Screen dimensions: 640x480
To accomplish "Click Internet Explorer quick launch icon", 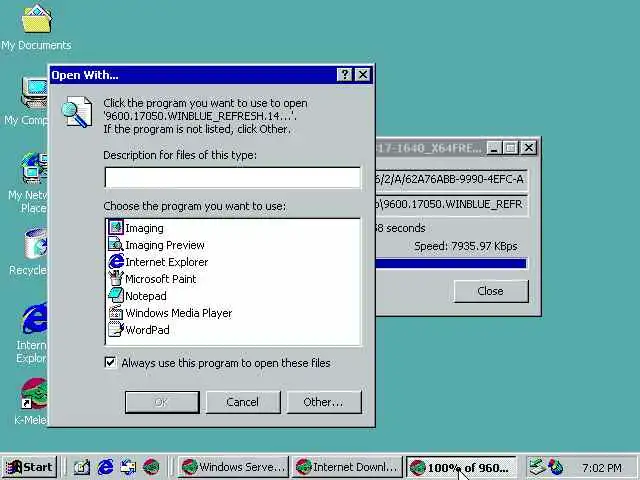I will [x=105, y=467].
